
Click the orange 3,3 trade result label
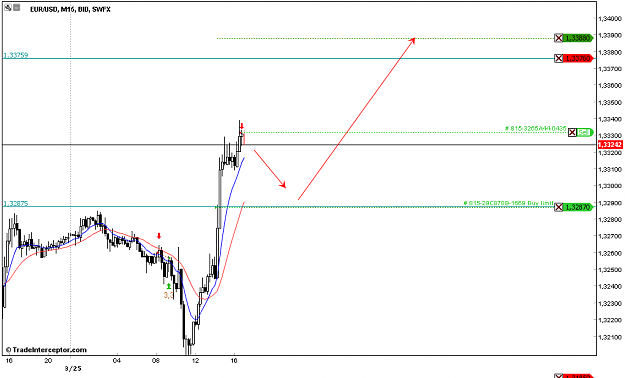tap(168, 295)
